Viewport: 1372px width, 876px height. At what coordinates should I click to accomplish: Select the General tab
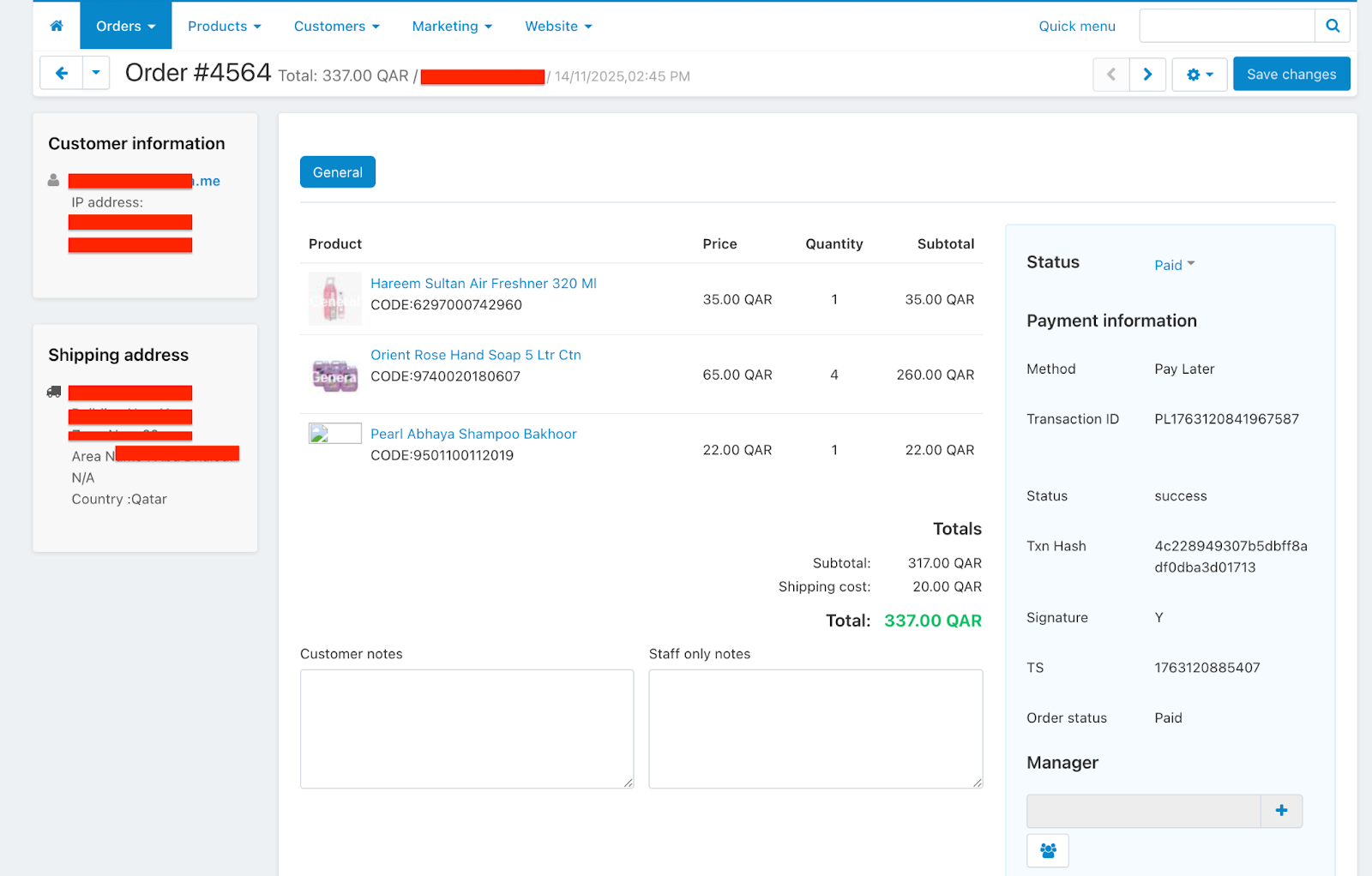(x=337, y=172)
